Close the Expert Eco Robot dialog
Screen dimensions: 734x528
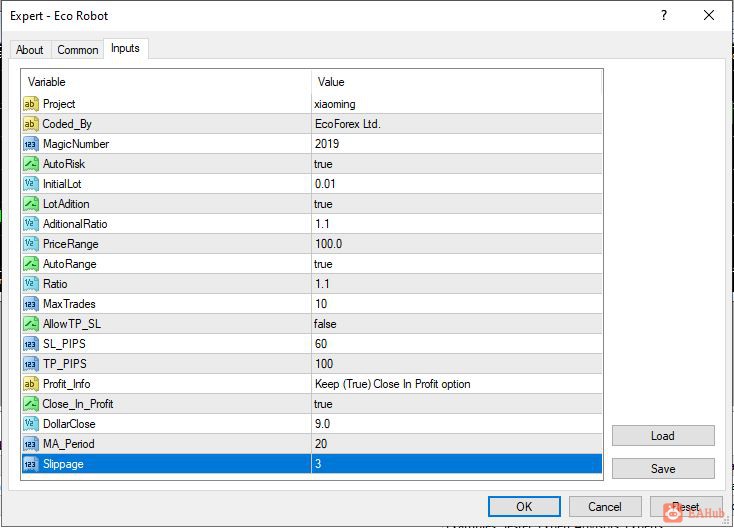tap(709, 15)
